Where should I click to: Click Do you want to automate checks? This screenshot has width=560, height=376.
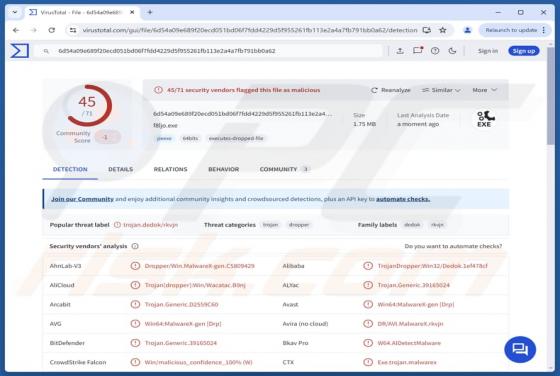point(453,246)
